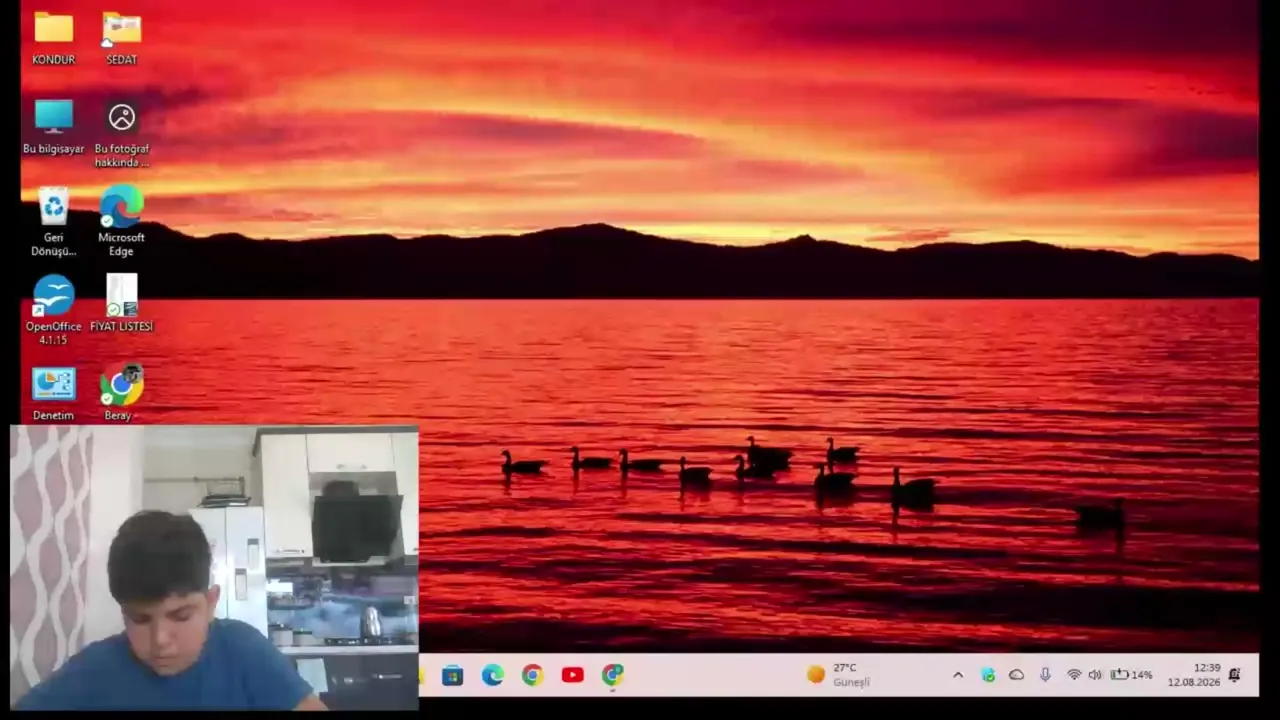This screenshot has width=1280, height=720.
Task: Select the KONDUR folder on the desktop
Action: pyautogui.click(x=53, y=38)
